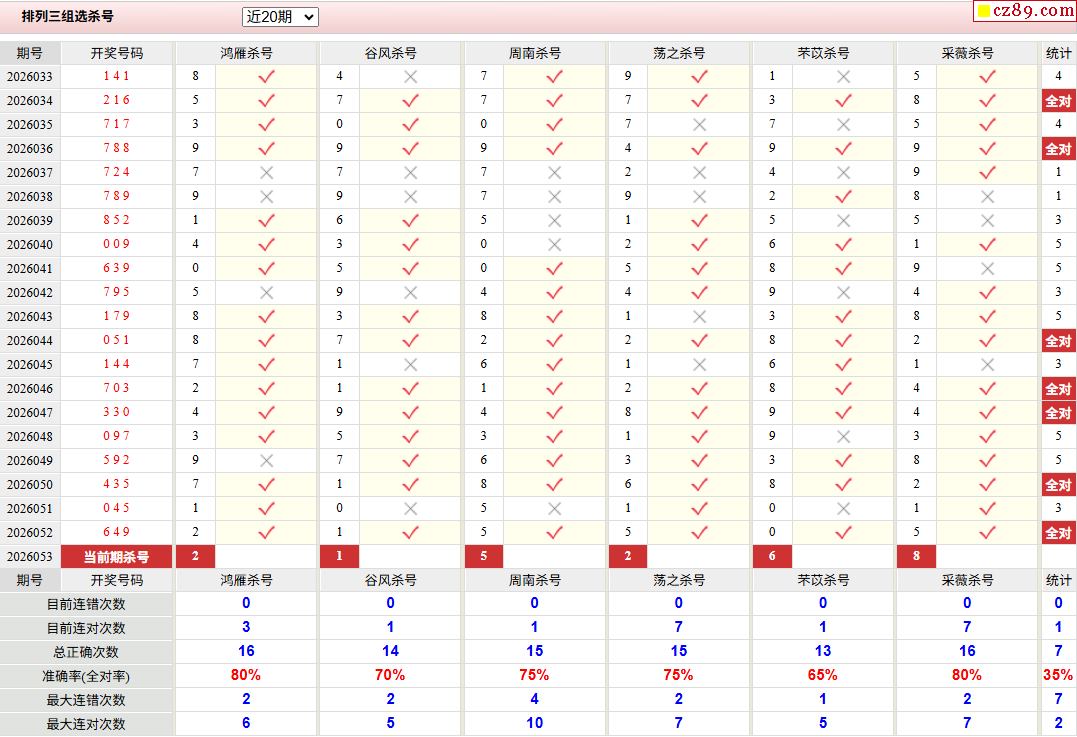Image resolution: width=1077 pixels, height=737 pixels.
Task: Click the red 当前期杀号 label
Action: (116, 557)
